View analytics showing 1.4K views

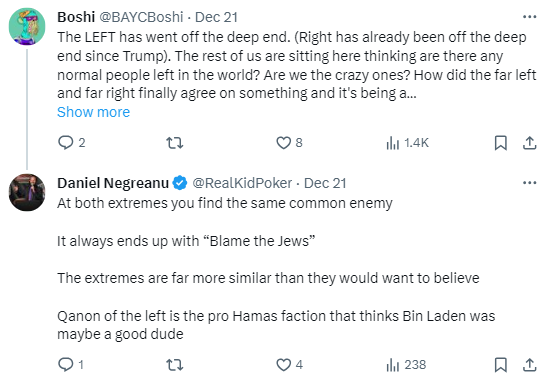[408, 143]
